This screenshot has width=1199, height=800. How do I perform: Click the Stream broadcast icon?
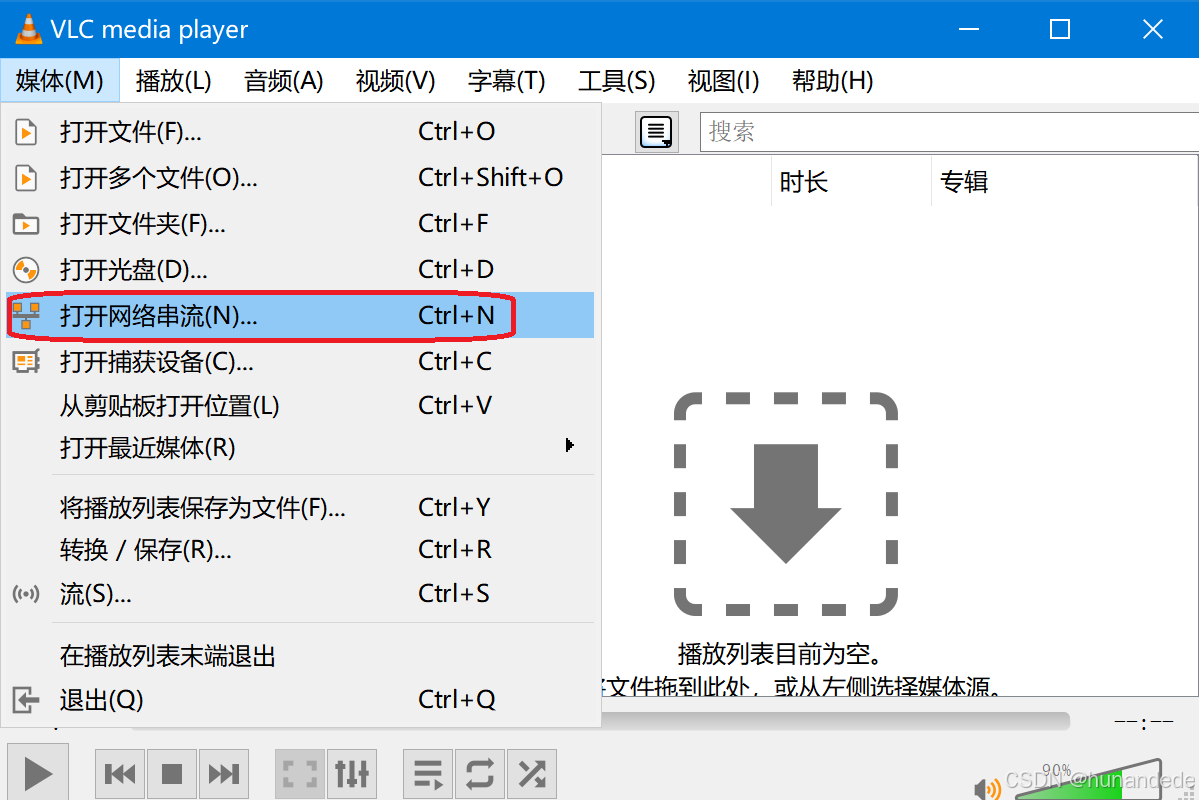click(x=26, y=593)
